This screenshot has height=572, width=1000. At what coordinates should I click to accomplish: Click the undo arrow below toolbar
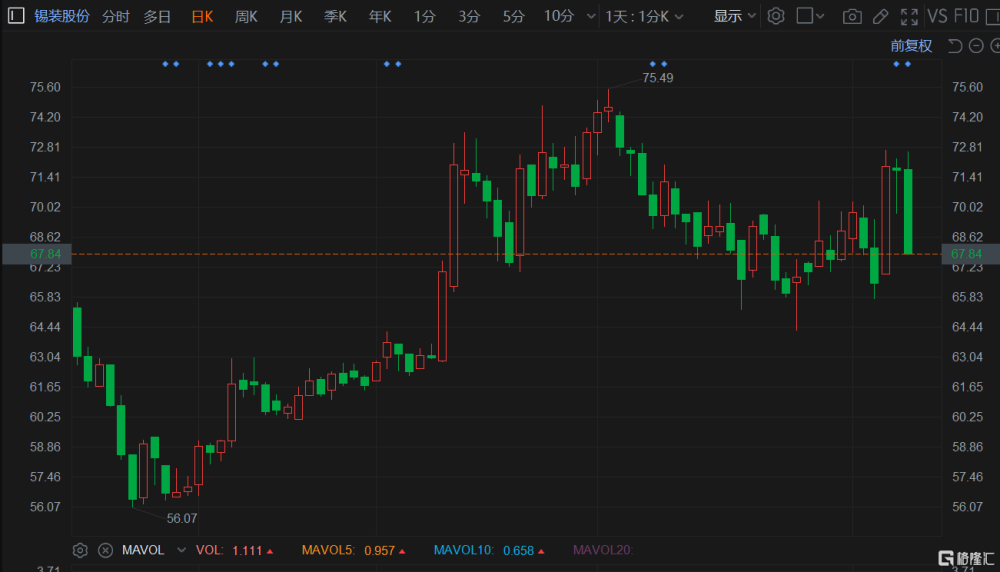coord(955,46)
